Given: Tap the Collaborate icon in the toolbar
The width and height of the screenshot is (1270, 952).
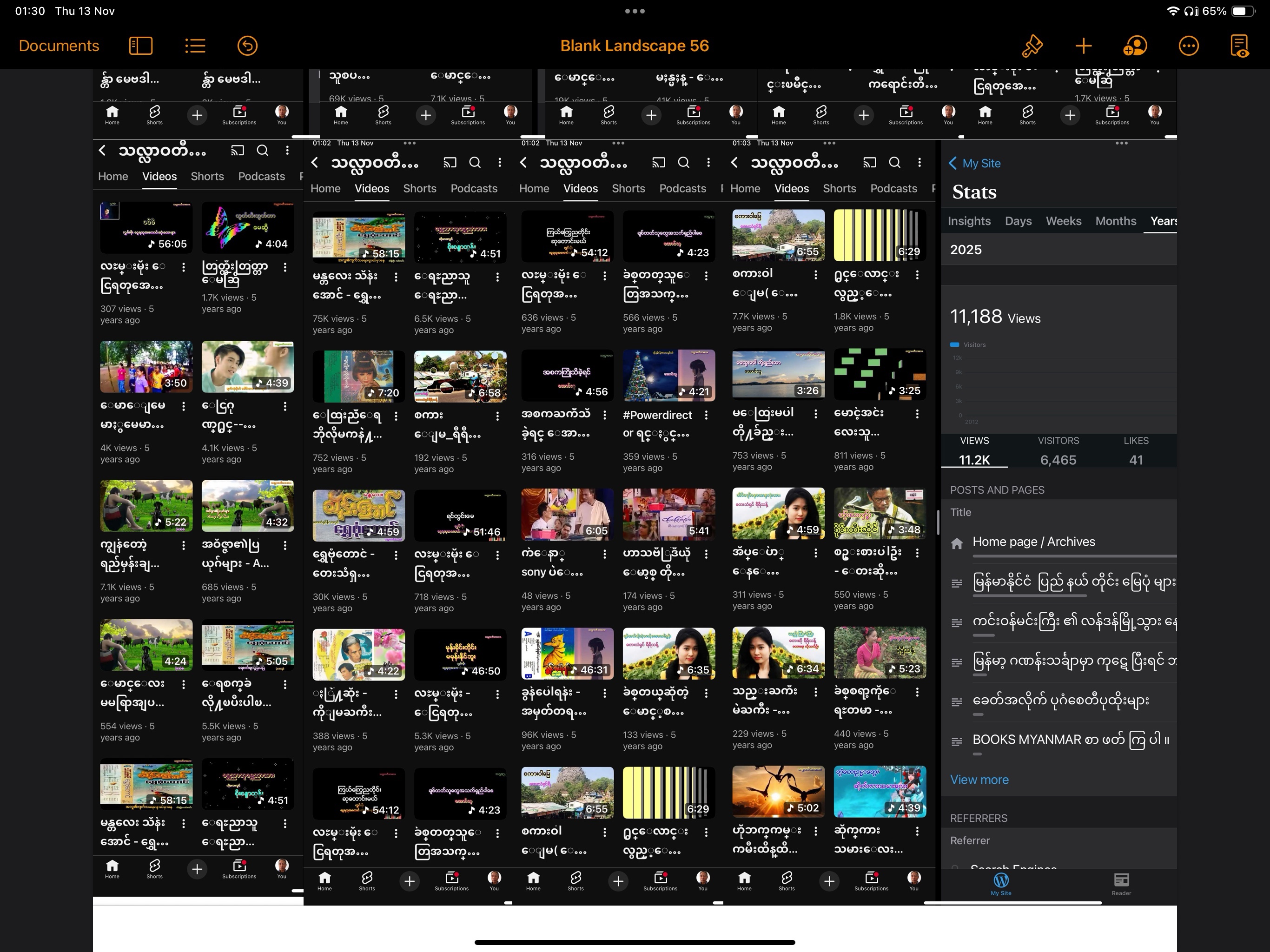Looking at the screenshot, I should point(1135,46).
